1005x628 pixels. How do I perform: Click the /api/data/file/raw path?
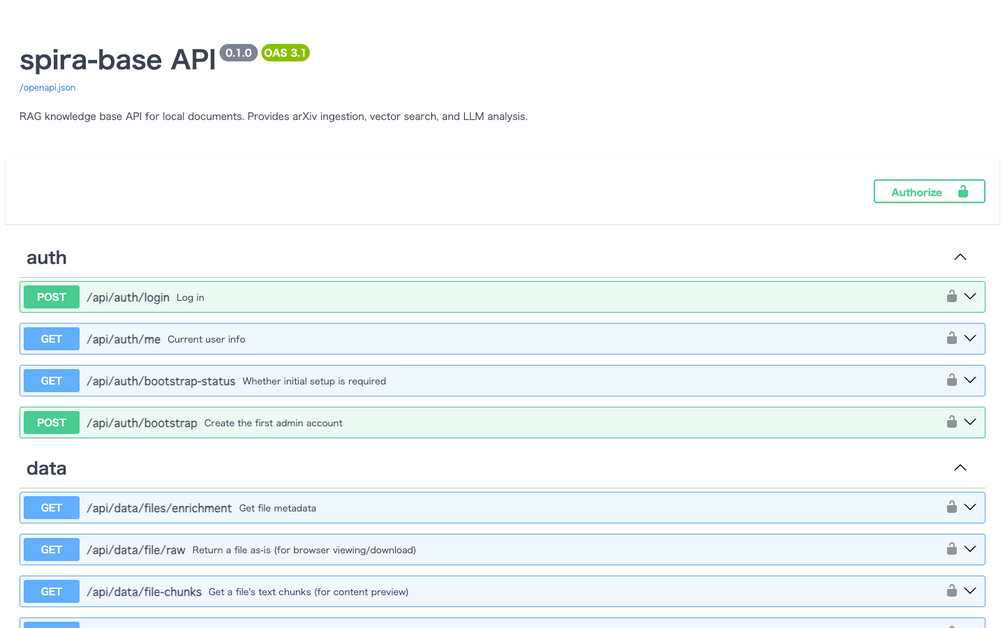(136, 550)
